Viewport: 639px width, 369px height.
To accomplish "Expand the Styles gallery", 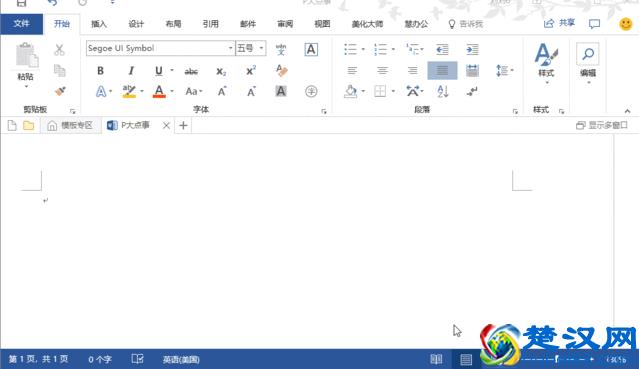I will click(546, 64).
